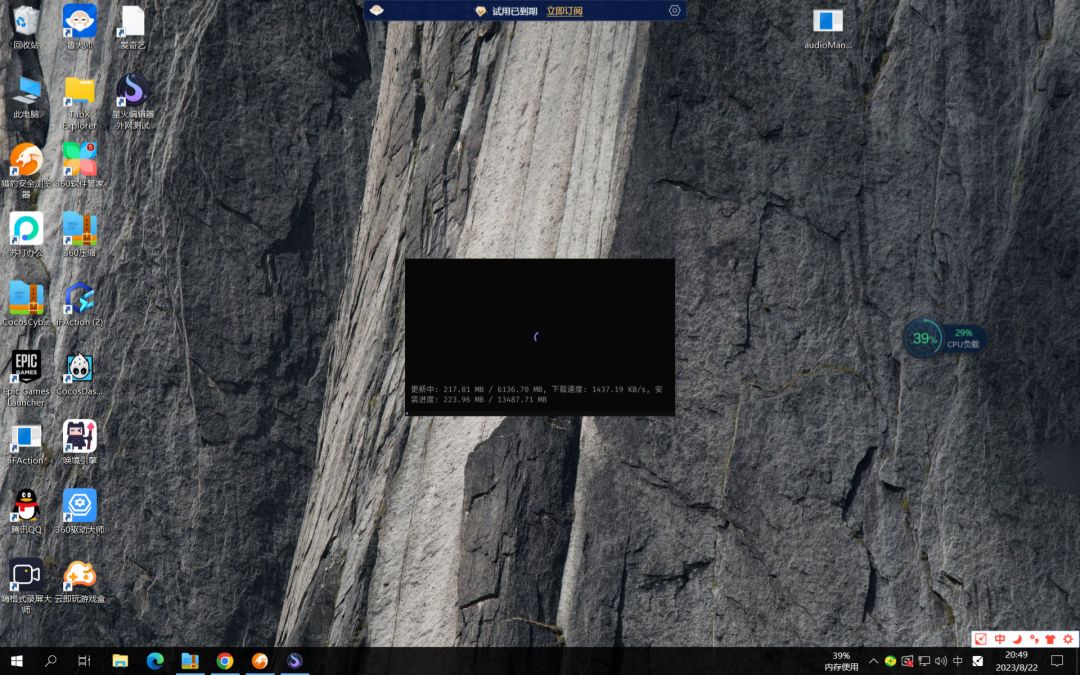
Task: Click the 回收站 recycle bin icon
Action: 26,28
